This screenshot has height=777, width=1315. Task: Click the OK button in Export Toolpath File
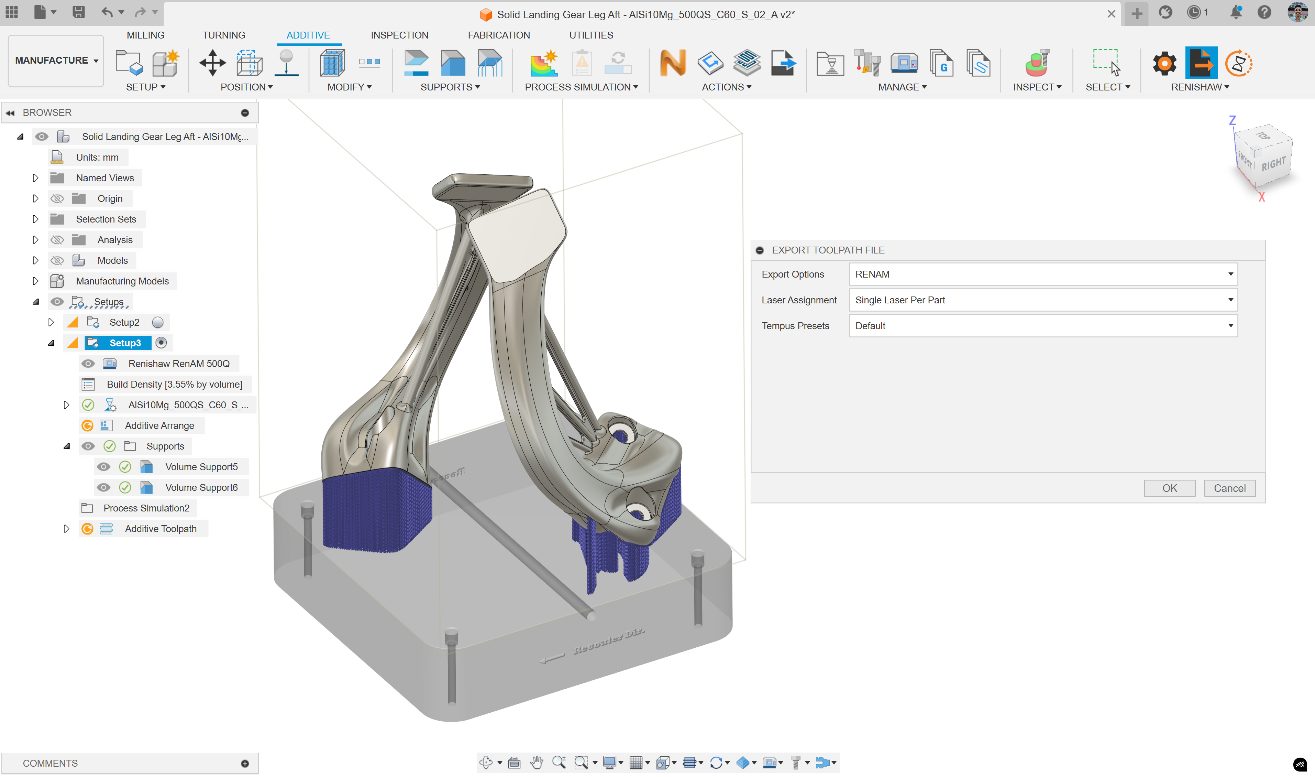pos(1169,488)
